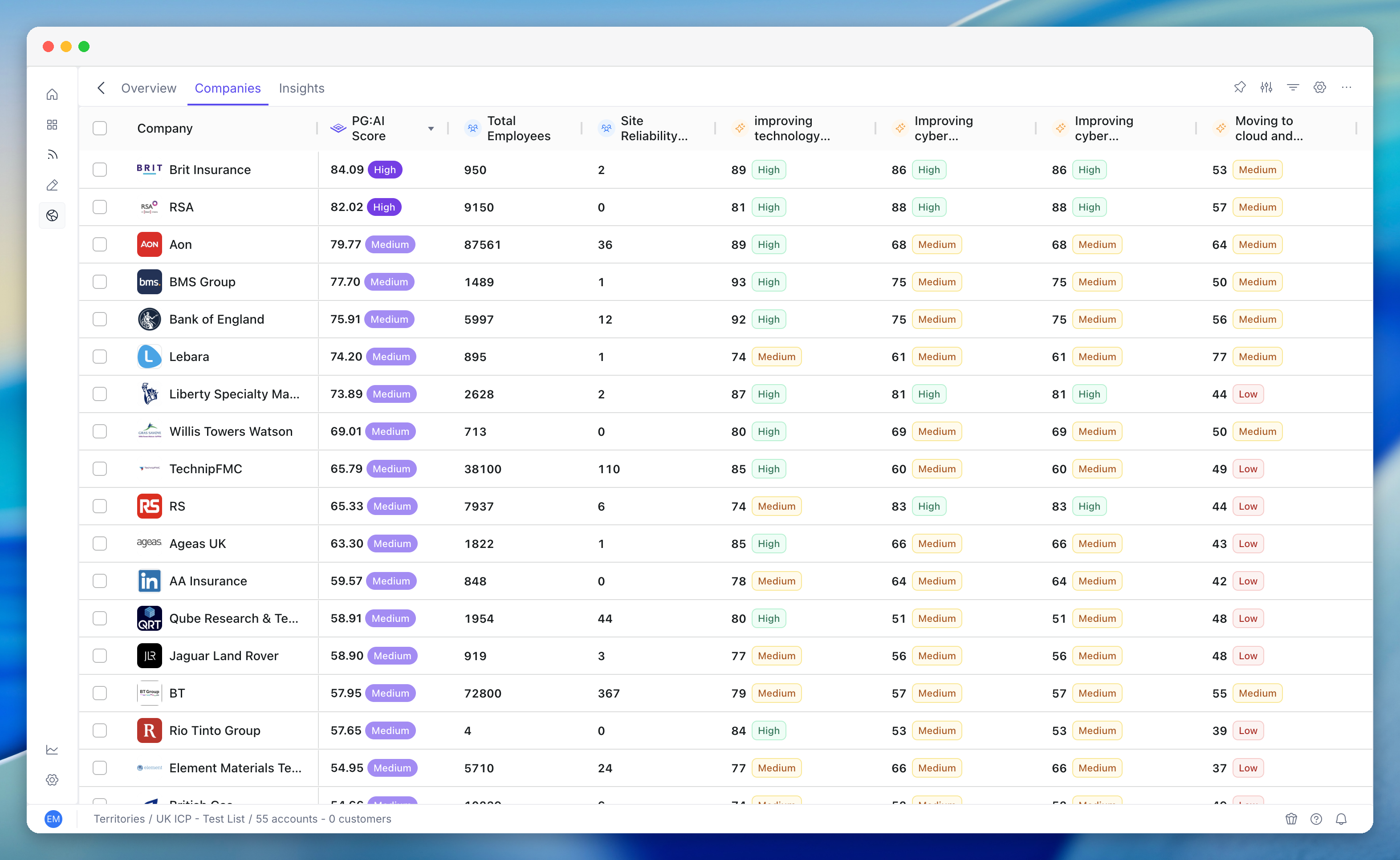Open the Home icon in the sidebar
The height and width of the screenshot is (860, 1400).
point(52,94)
